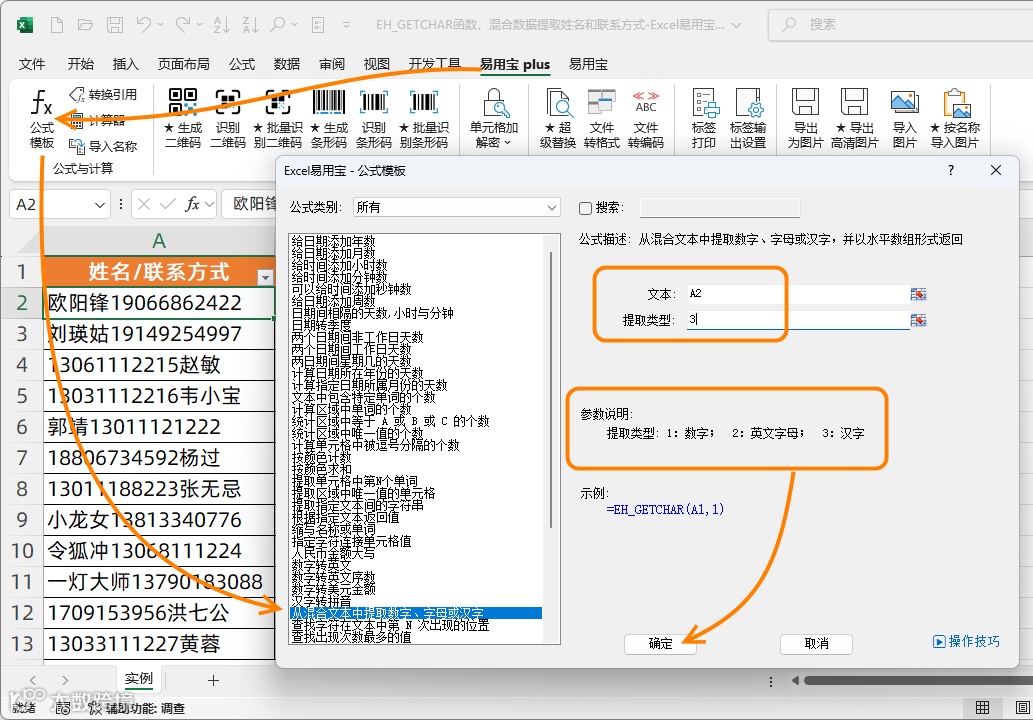Switch to the 页面布局 ribbon tab

[x=184, y=64]
